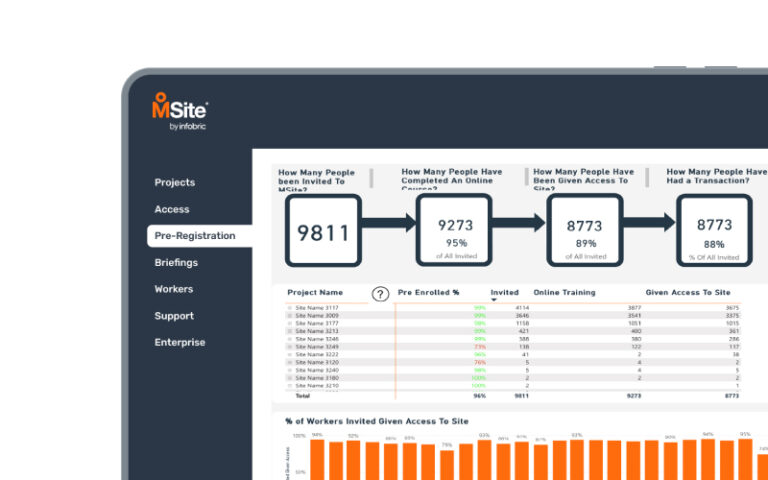
Task: Click the sort arrow under Invited column
Action: pos(494,300)
